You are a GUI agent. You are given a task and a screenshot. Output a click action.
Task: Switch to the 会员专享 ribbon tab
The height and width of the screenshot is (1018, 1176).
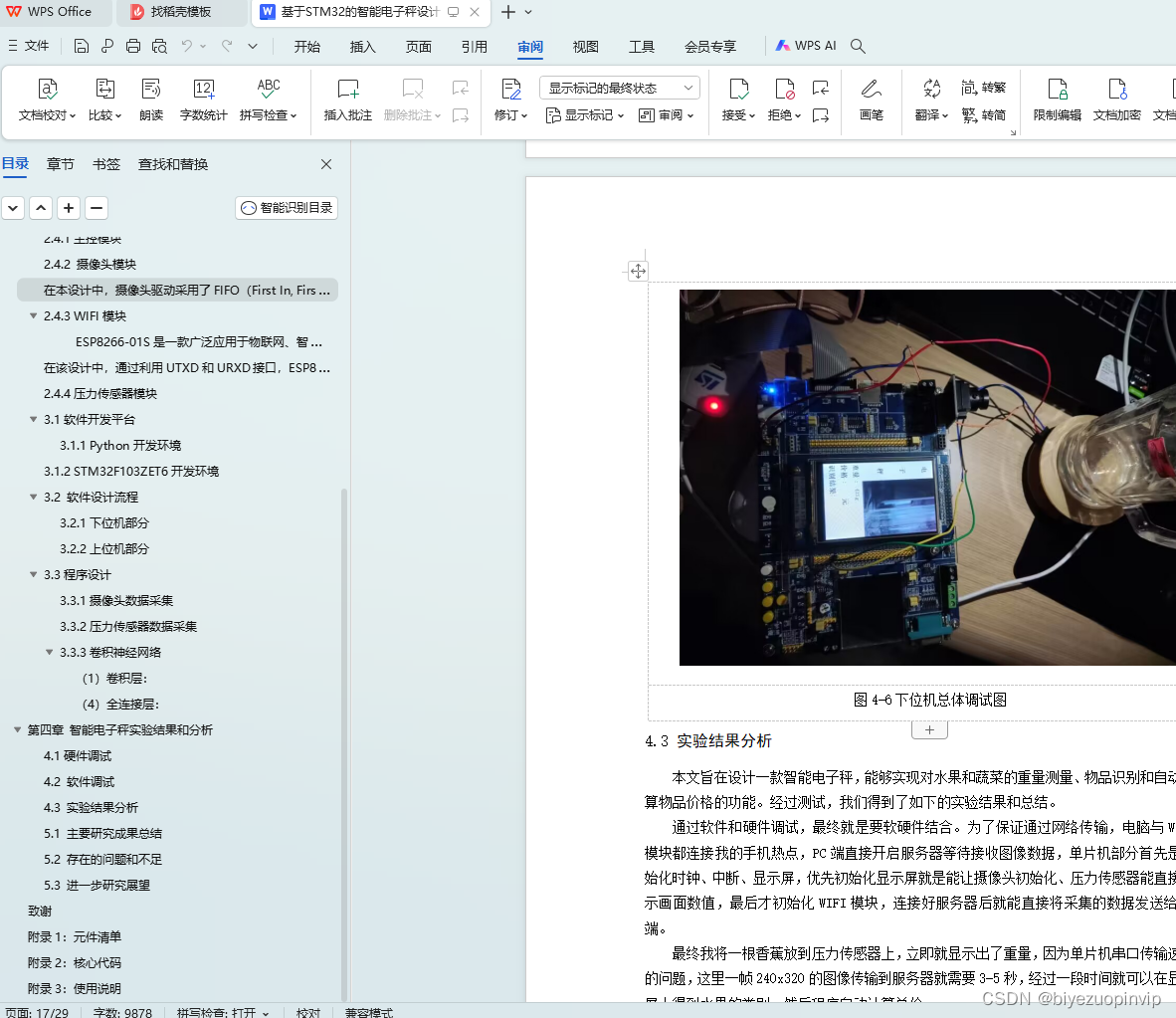point(710,47)
